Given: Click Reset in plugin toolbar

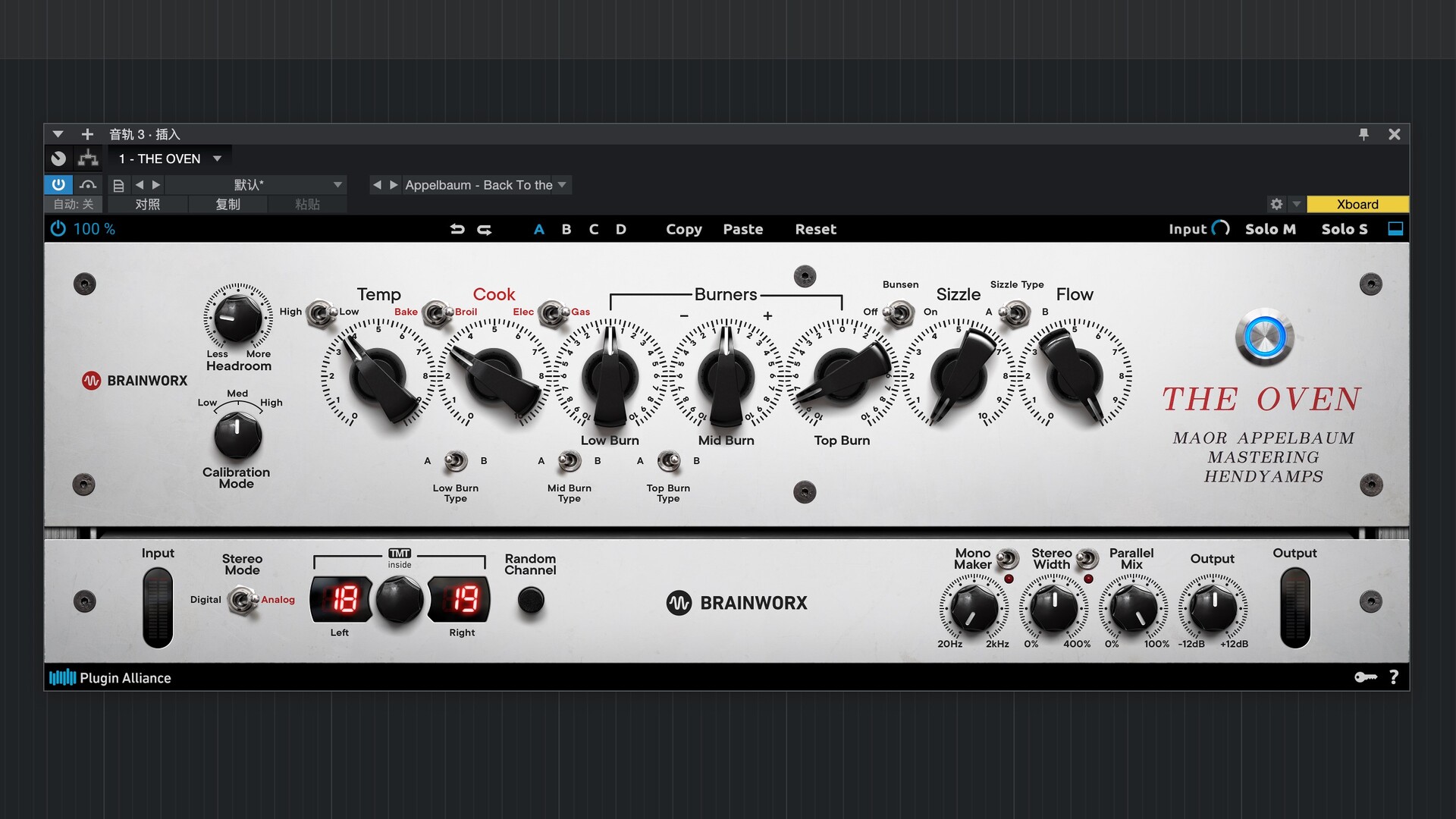Looking at the screenshot, I should click(x=816, y=229).
